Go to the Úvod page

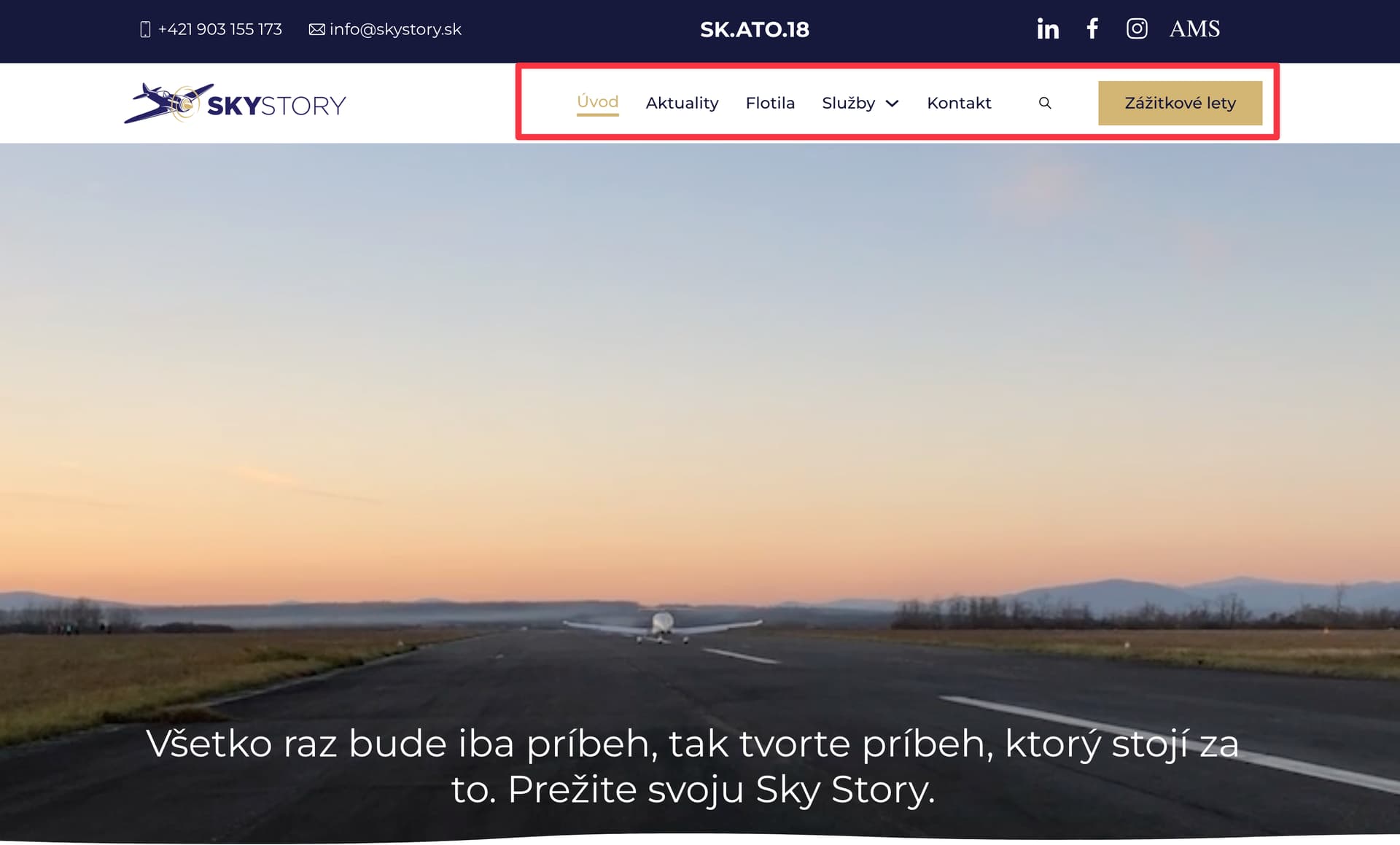pyautogui.click(x=597, y=102)
